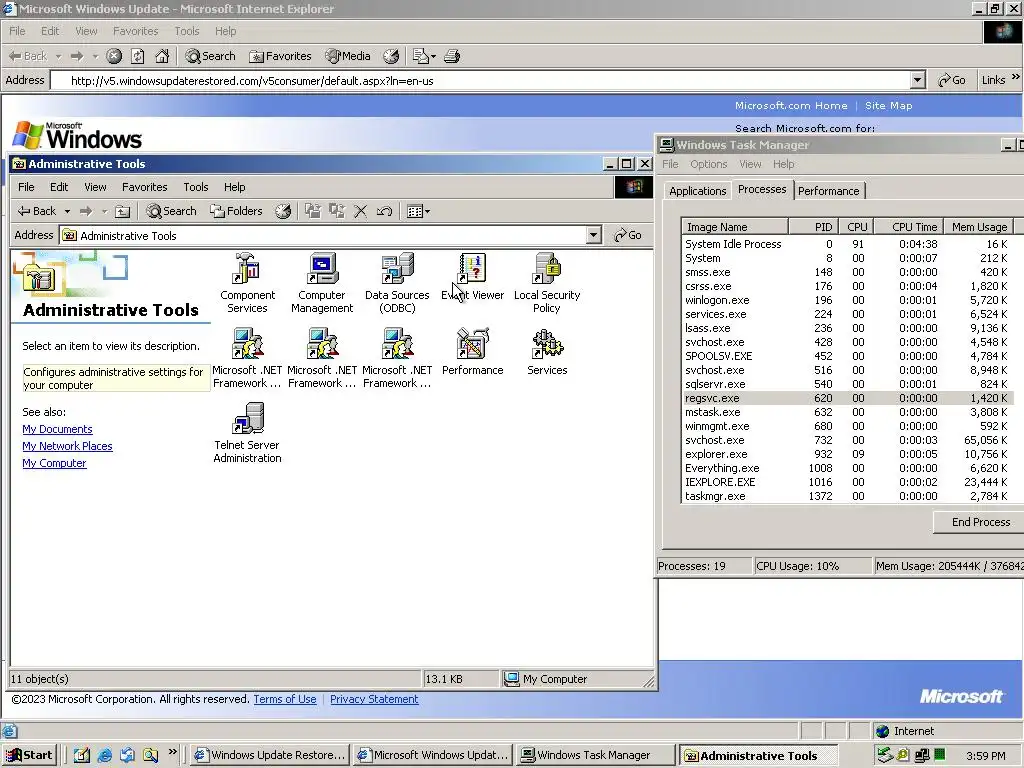Click Search in Administrative Tools toolbar

[x=171, y=211]
